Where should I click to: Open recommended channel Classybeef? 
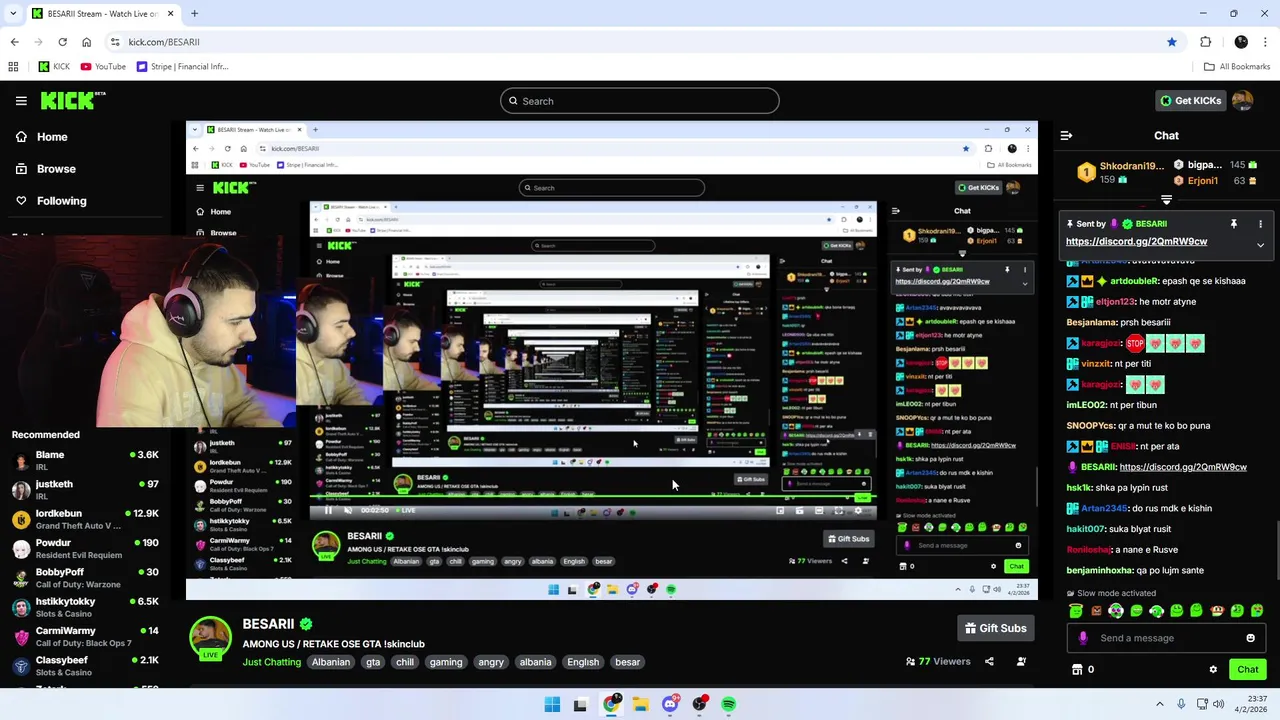click(x=86, y=666)
